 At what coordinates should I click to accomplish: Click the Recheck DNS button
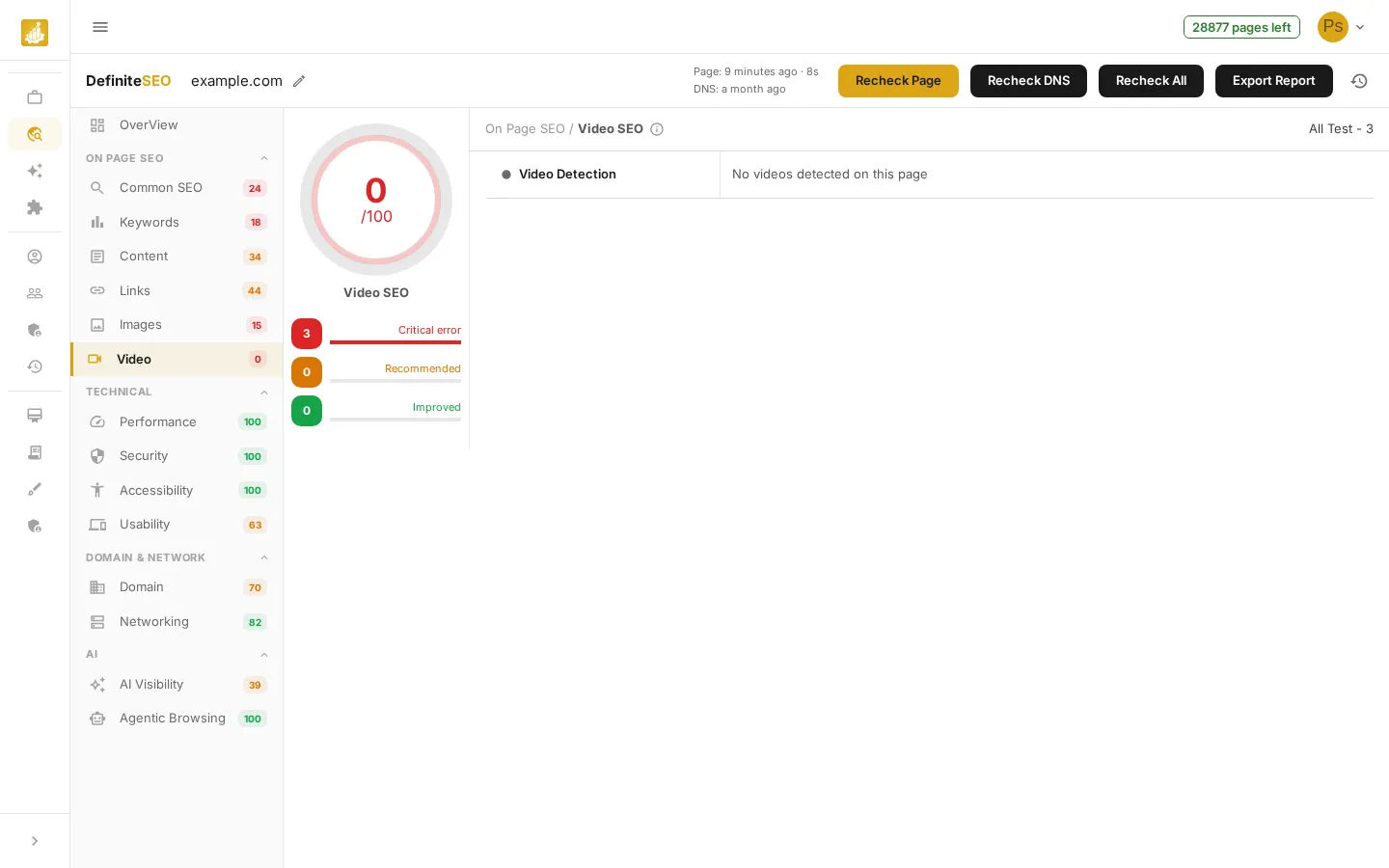1028,81
